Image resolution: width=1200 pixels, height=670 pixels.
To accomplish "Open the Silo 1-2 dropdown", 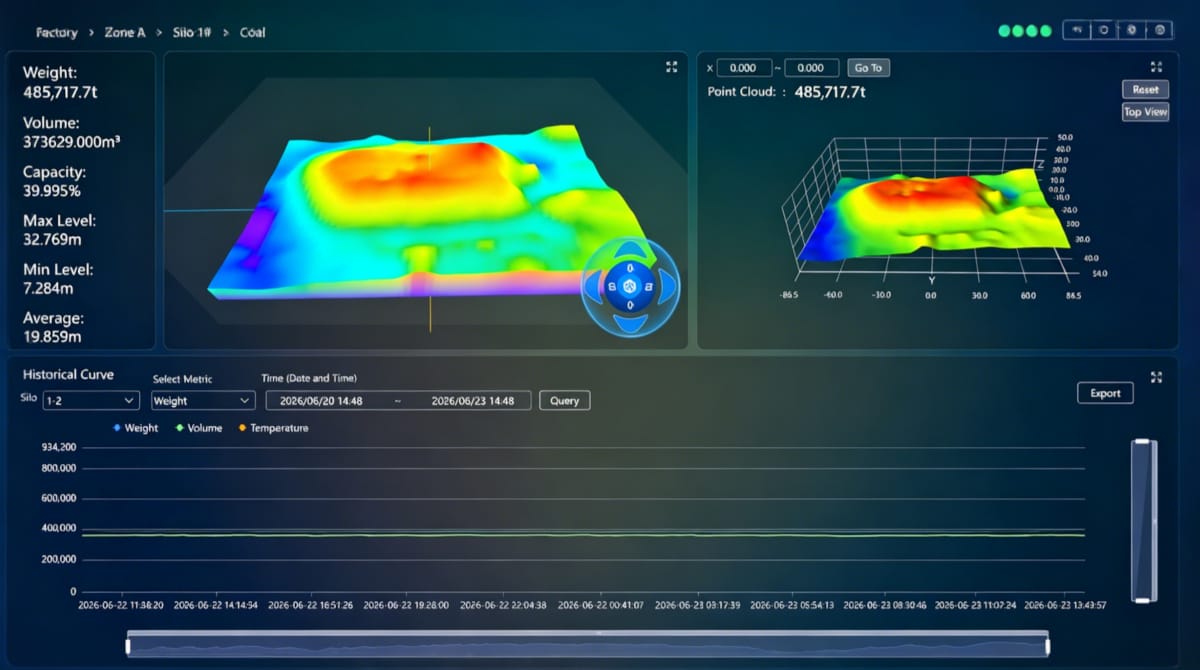I will point(90,400).
